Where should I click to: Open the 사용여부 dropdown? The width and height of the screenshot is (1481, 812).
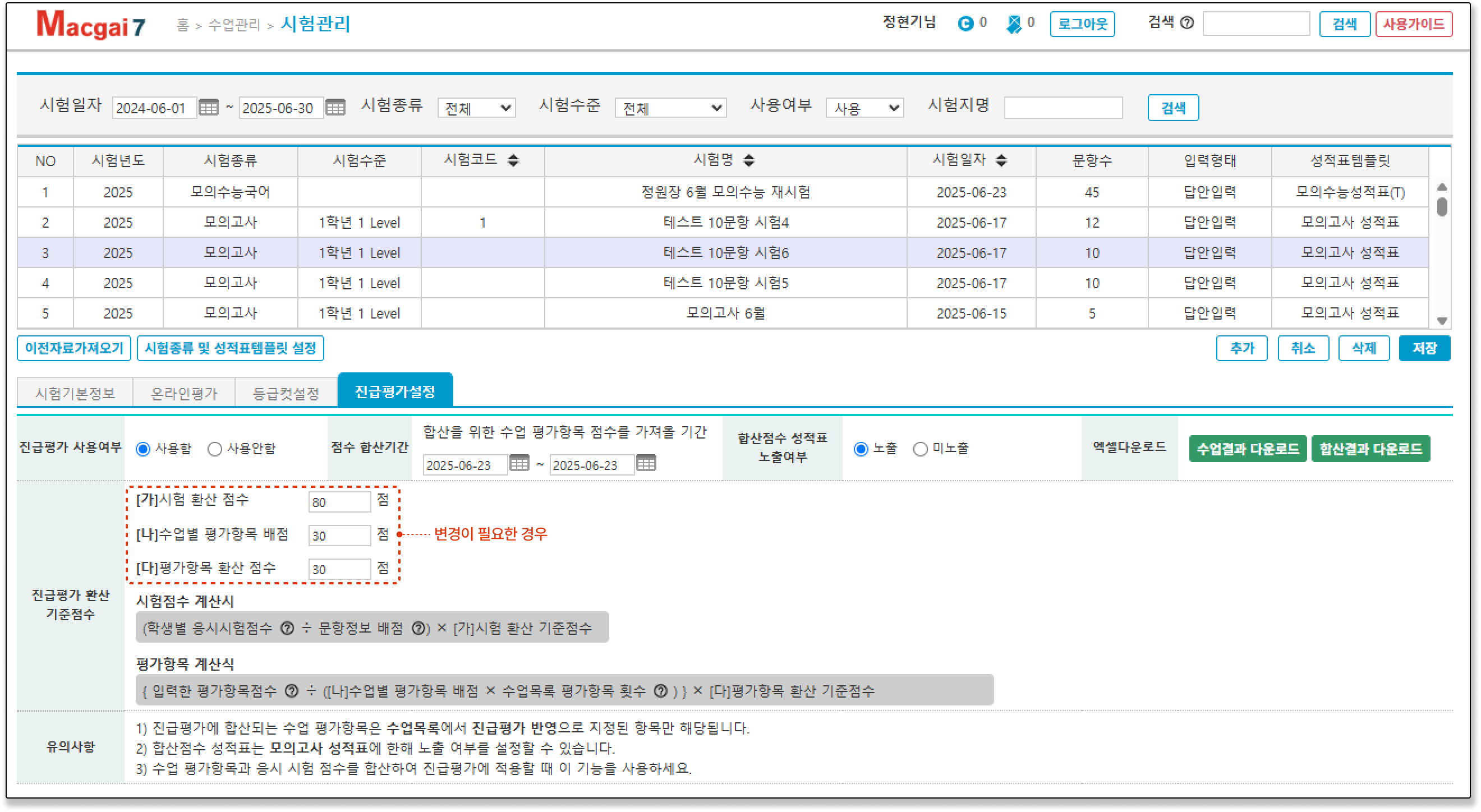pyautogui.click(x=864, y=108)
